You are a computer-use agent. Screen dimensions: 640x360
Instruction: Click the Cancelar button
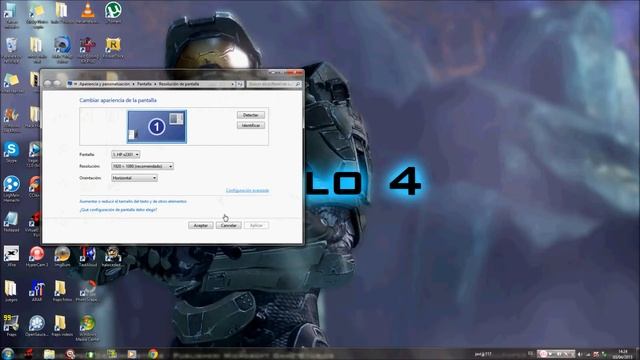[229, 225]
